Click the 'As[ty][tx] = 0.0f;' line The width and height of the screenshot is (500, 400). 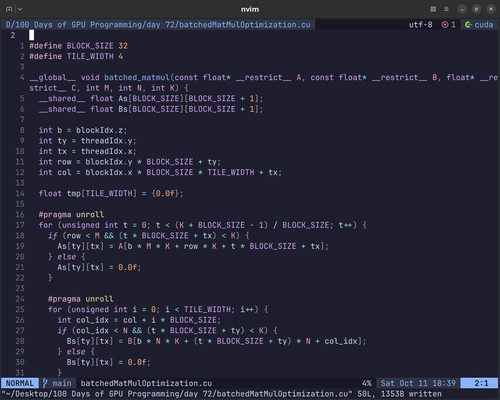(99, 267)
